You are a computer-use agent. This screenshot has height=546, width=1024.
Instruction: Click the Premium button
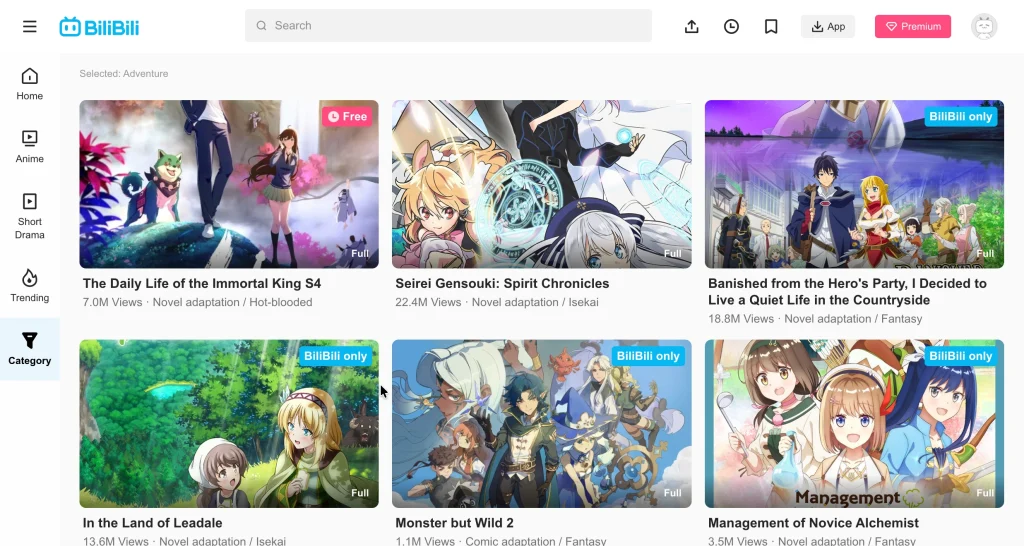pos(913,27)
